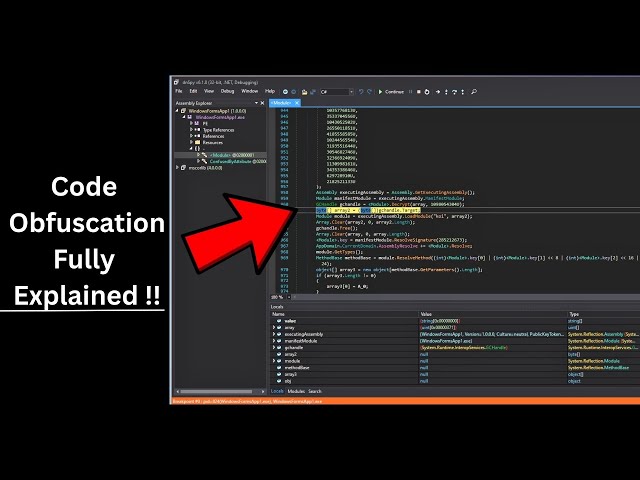Select the obj row in Locals
Screen dimensions: 640x480
[455, 381]
